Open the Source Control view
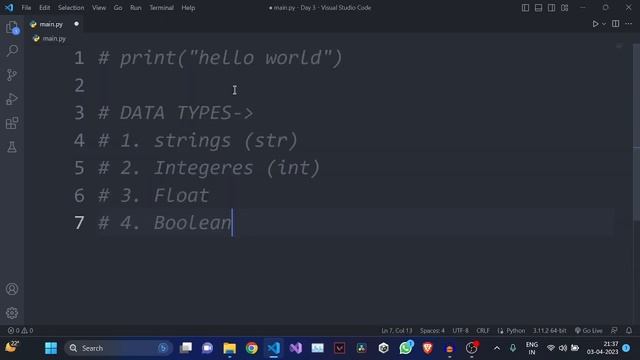 point(12,75)
